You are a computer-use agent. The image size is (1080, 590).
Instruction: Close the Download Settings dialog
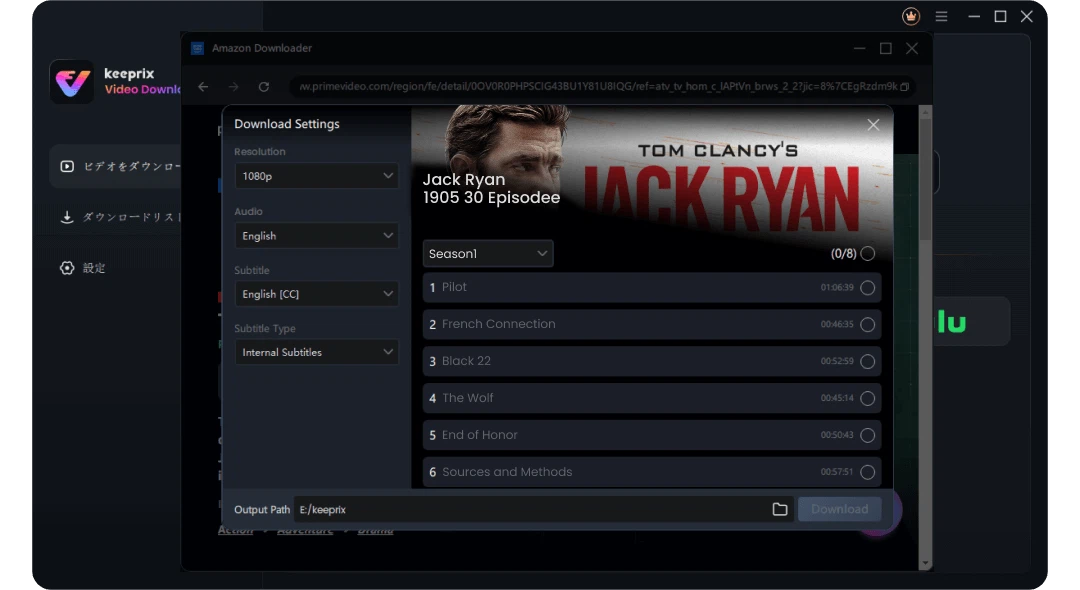pos(873,125)
